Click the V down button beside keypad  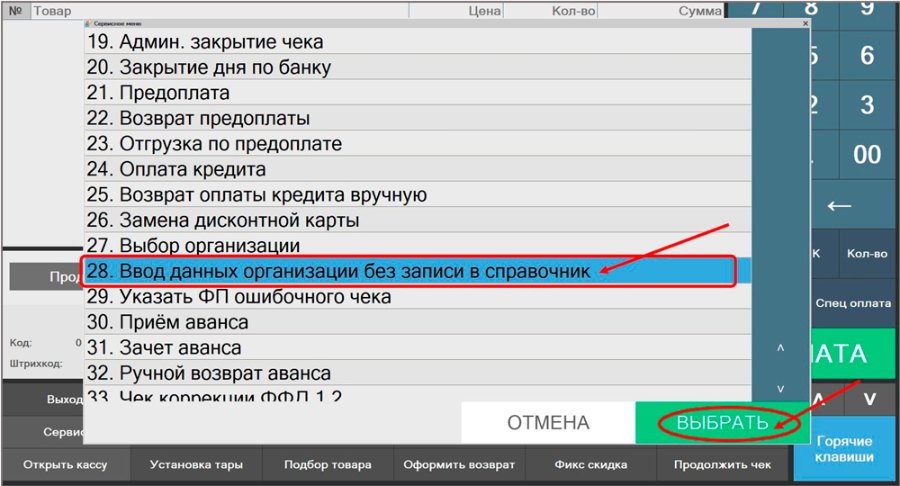pyautogui.click(x=870, y=399)
